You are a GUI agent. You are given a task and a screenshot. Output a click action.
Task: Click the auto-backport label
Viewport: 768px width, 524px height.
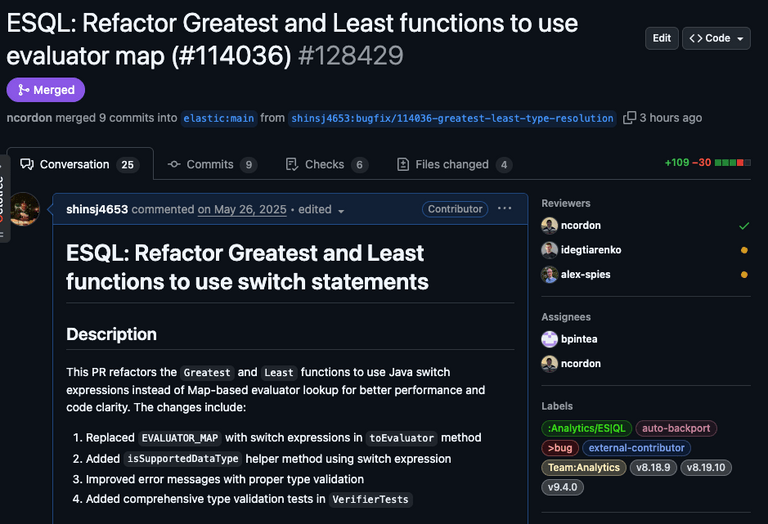coord(676,428)
